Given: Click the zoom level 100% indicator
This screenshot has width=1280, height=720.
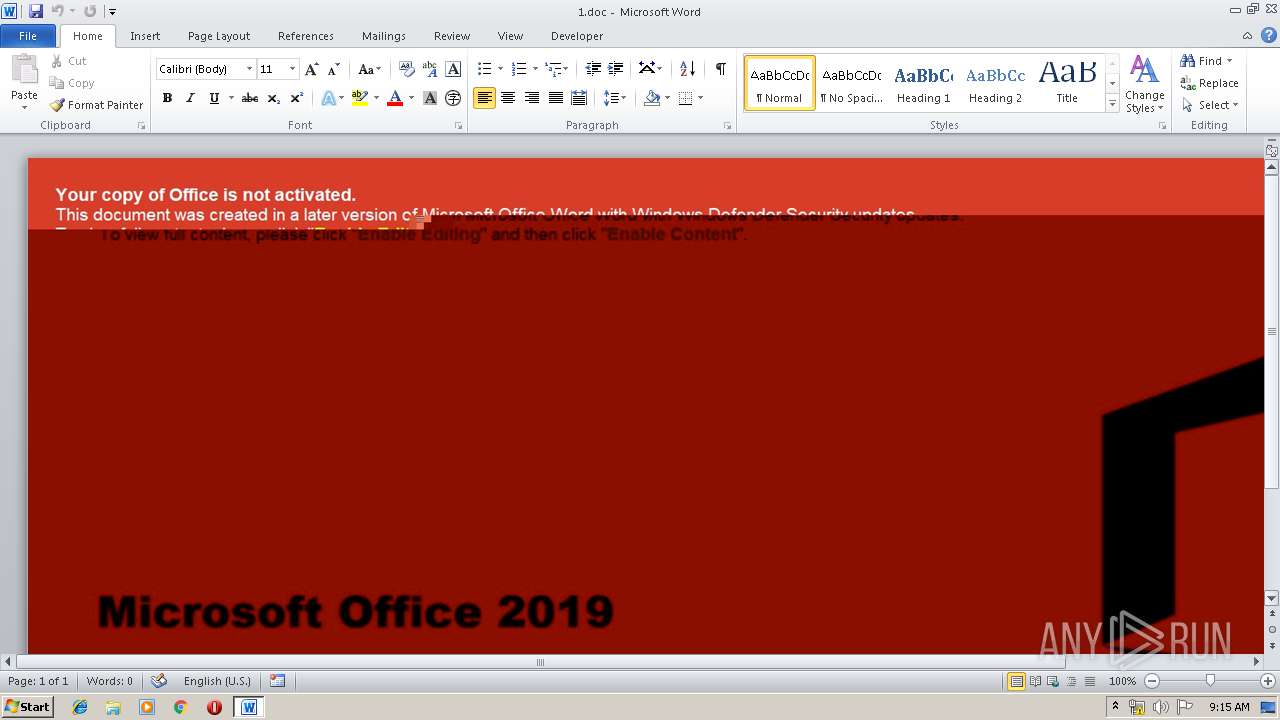Looking at the screenshot, I should [1122, 681].
